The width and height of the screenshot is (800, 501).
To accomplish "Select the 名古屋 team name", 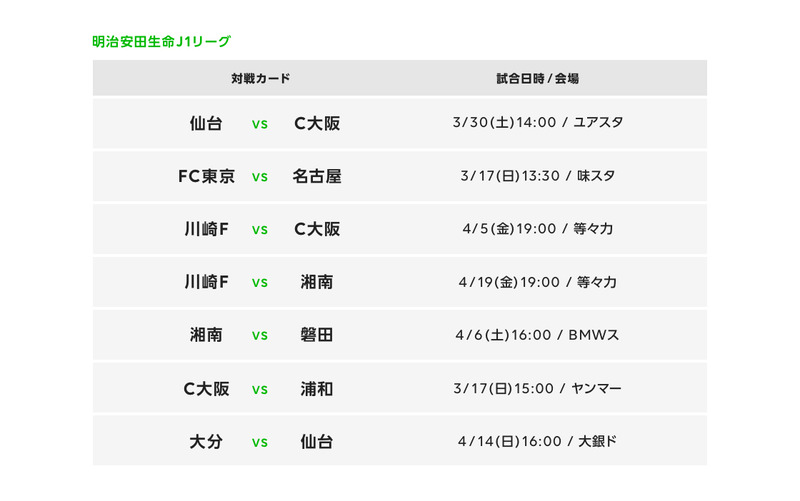I will coord(317,177).
